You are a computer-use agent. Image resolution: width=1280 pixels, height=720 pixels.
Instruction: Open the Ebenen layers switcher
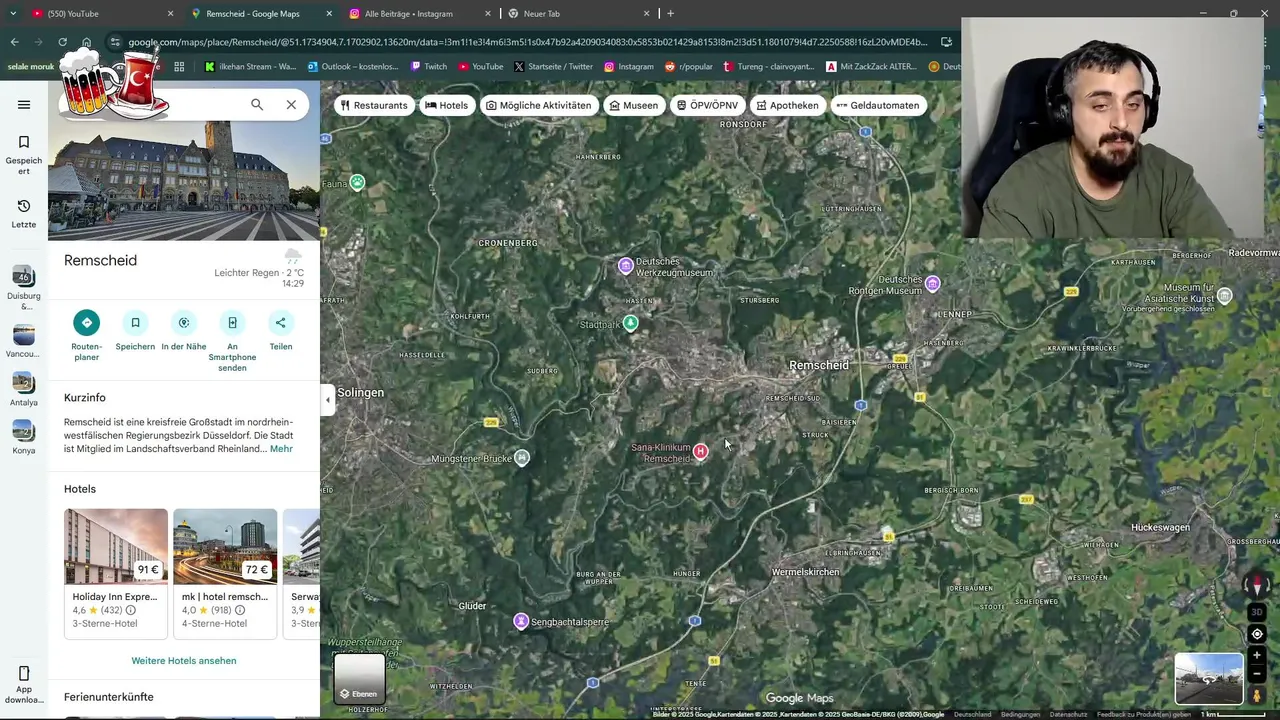pyautogui.click(x=359, y=678)
